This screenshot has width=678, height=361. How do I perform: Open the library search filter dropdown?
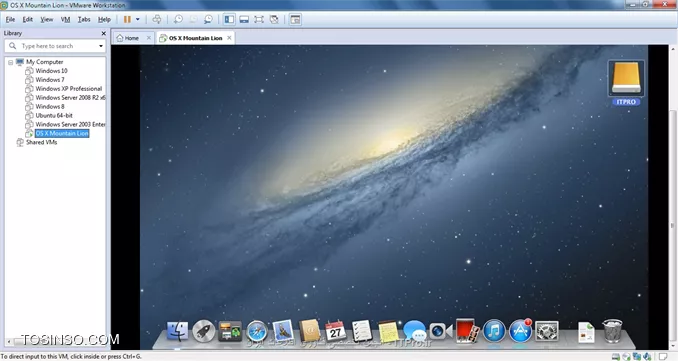101,46
